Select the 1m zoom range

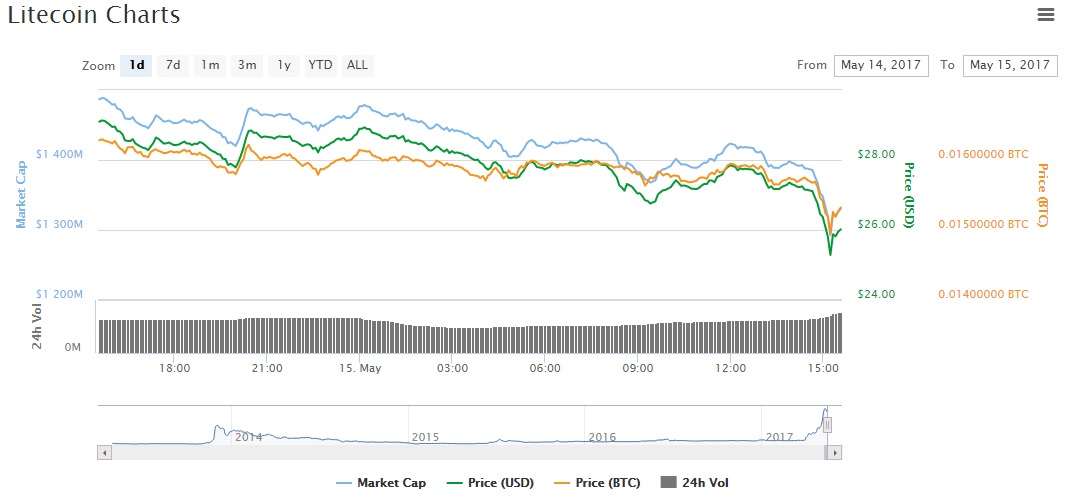[x=210, y=65]
